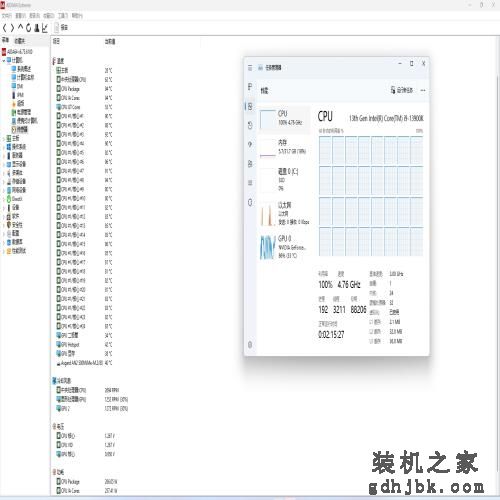Viewport: 500px width, 500px height.
Task: Expand the Operating System tree node
Action: point(4,147)
